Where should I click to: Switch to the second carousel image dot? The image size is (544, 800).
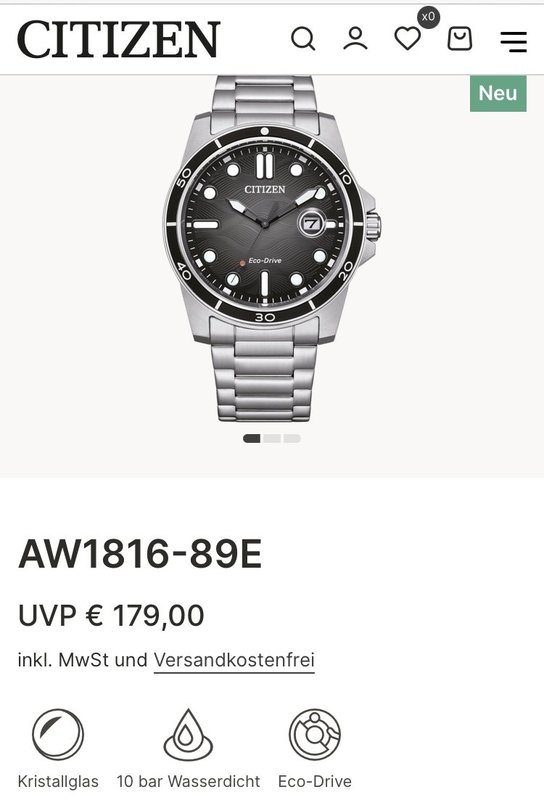[272, 438]
